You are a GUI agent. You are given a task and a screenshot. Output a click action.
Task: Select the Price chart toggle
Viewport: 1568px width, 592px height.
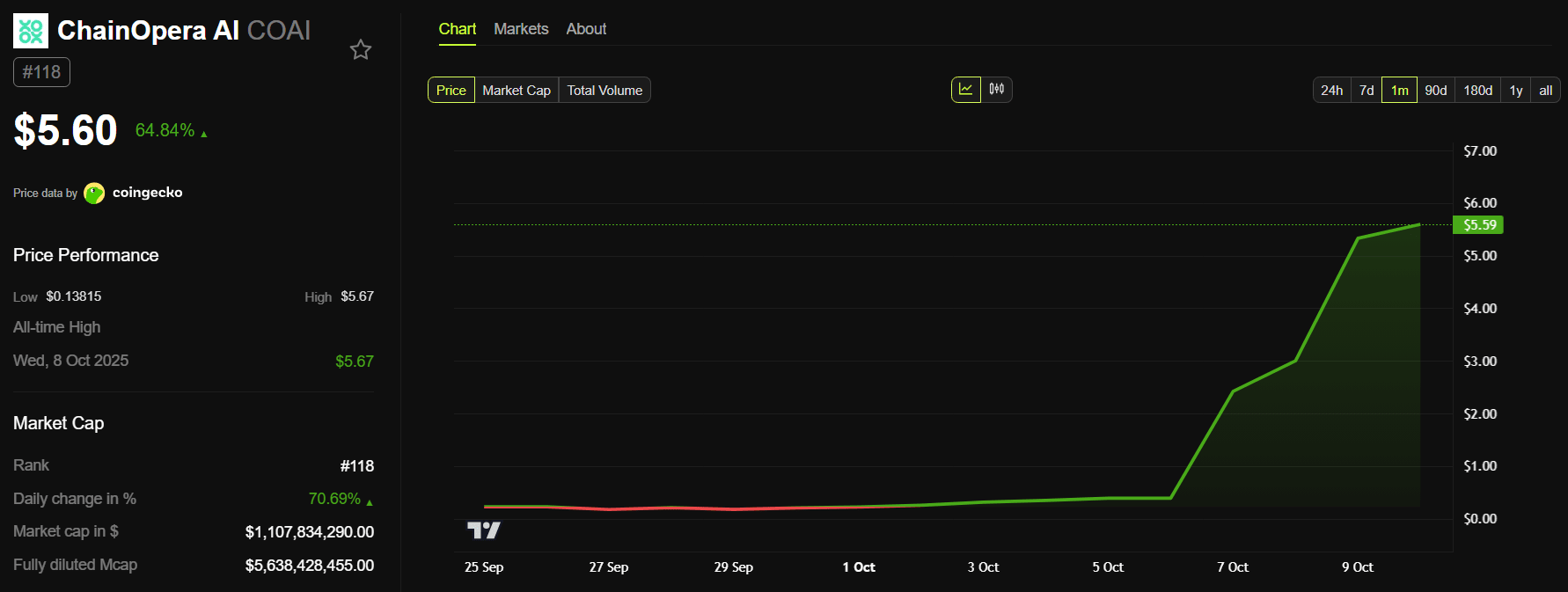(x=451, y=91)
